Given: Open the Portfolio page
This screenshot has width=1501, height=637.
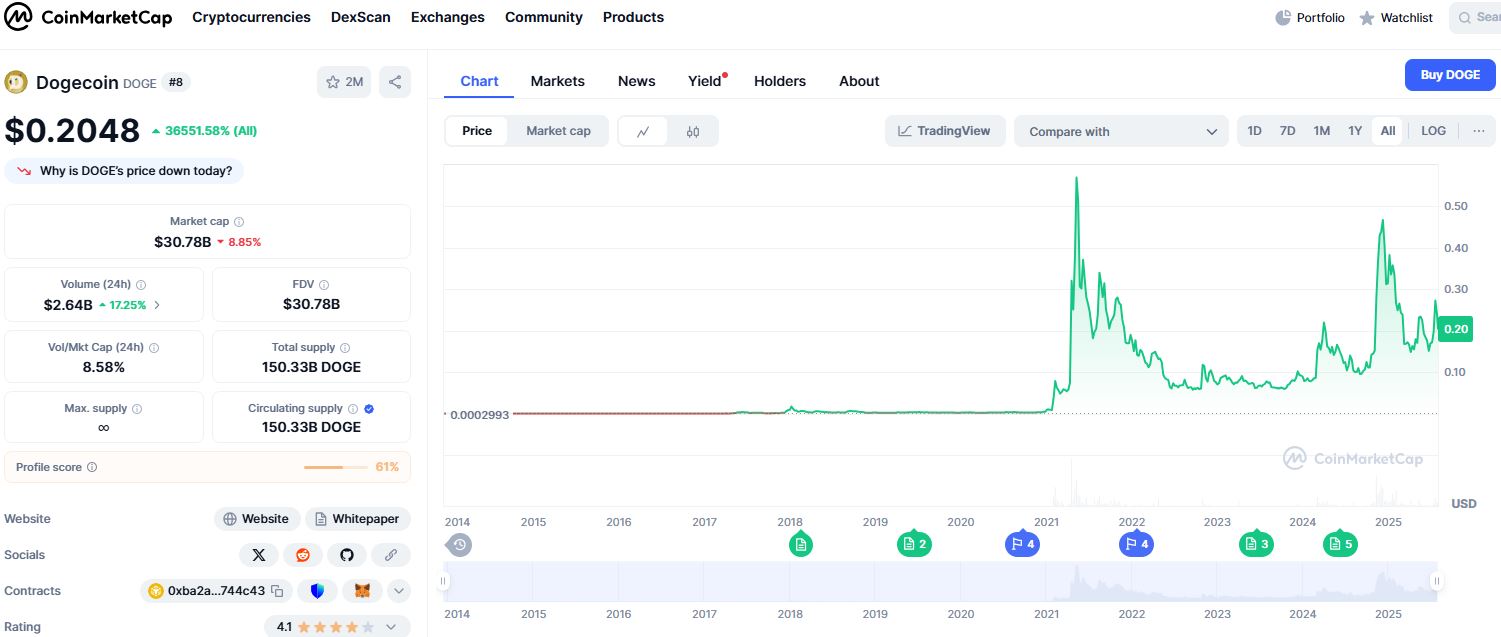Looking at the screenshot, I should pyautogui.click(x=1310, y=18).
